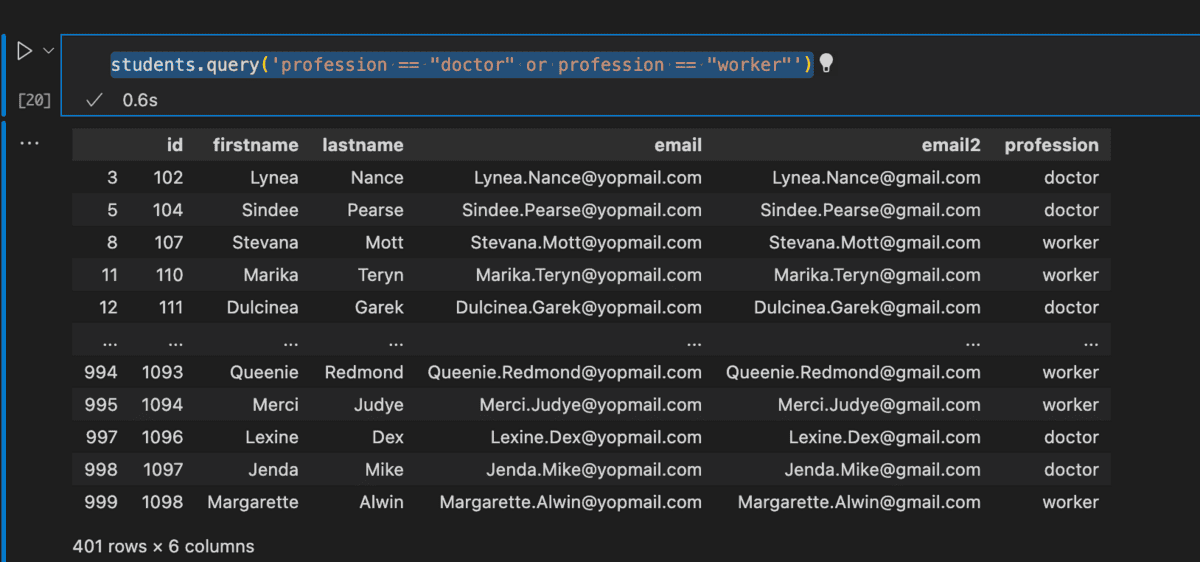Viewport: 1200px width, 562px height.
Task: Select row index 8 for Stevana
Action: click(111, 243)
